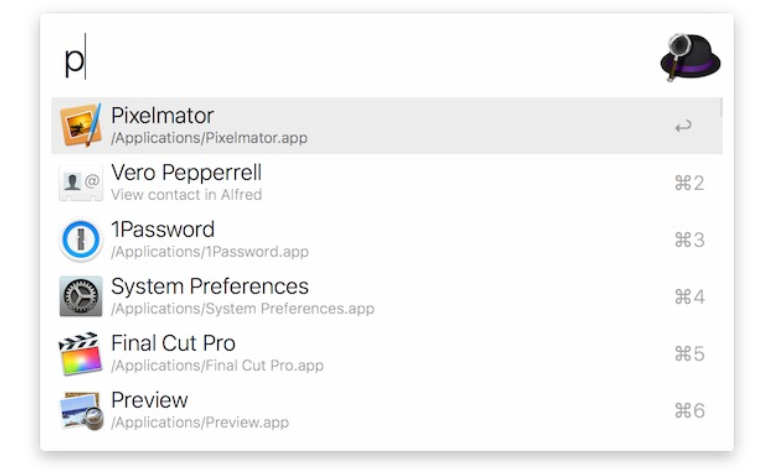Image resolution: width=775 pixels, height=475 pixels.
Task: Click the Pixelmator app icon
Action: (81, 125)
